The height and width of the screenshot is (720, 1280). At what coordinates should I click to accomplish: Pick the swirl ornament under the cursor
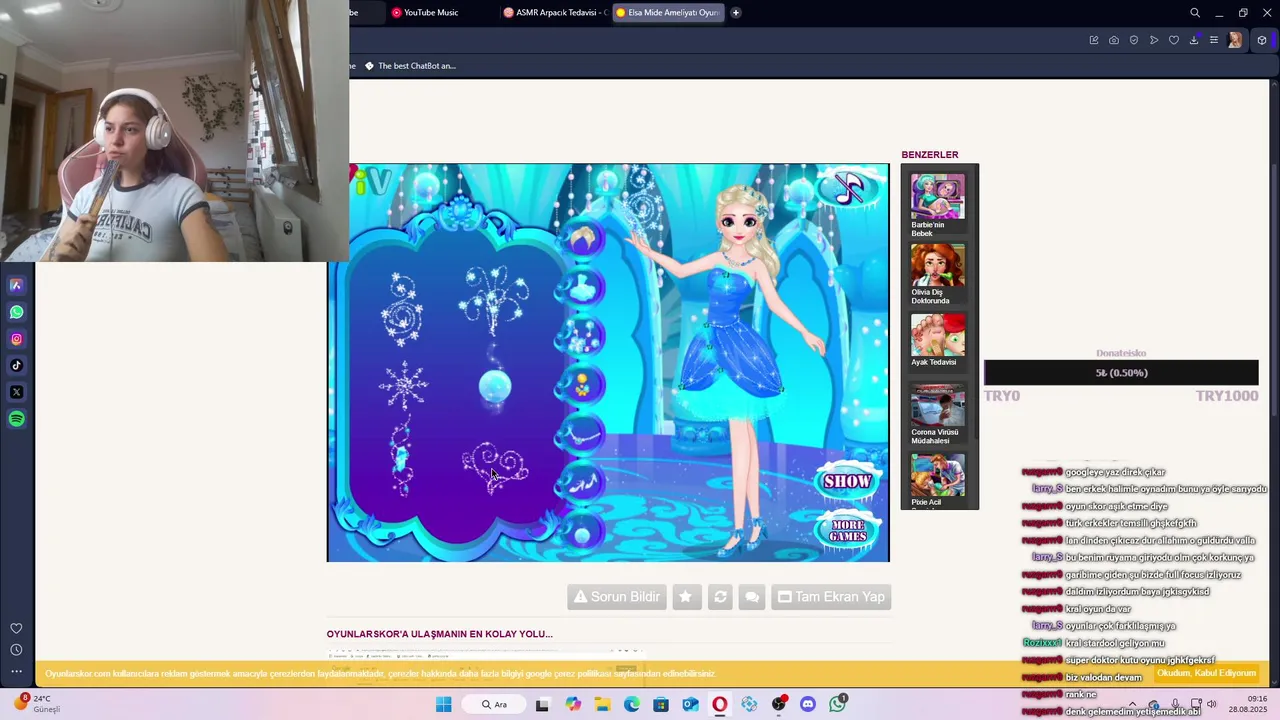pyautogui.click(x=494, y=467)
